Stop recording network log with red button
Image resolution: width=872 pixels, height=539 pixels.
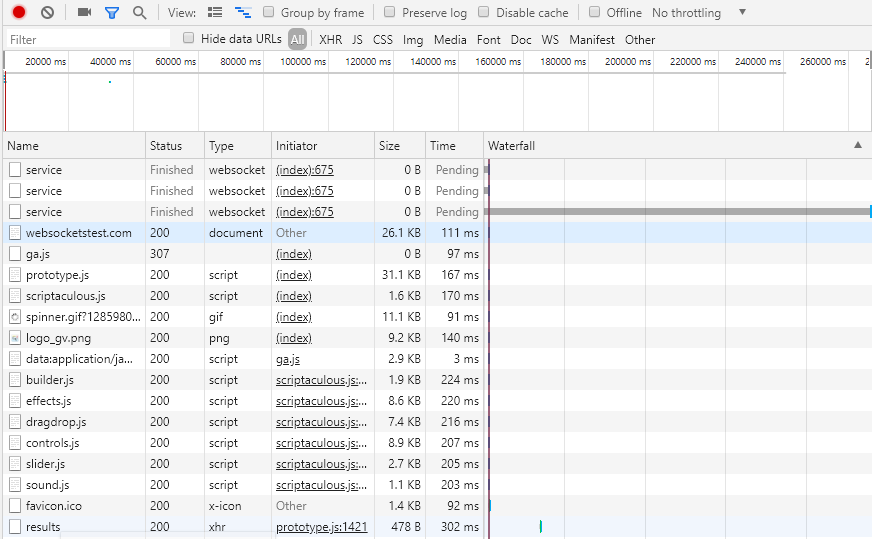[19, 12]
